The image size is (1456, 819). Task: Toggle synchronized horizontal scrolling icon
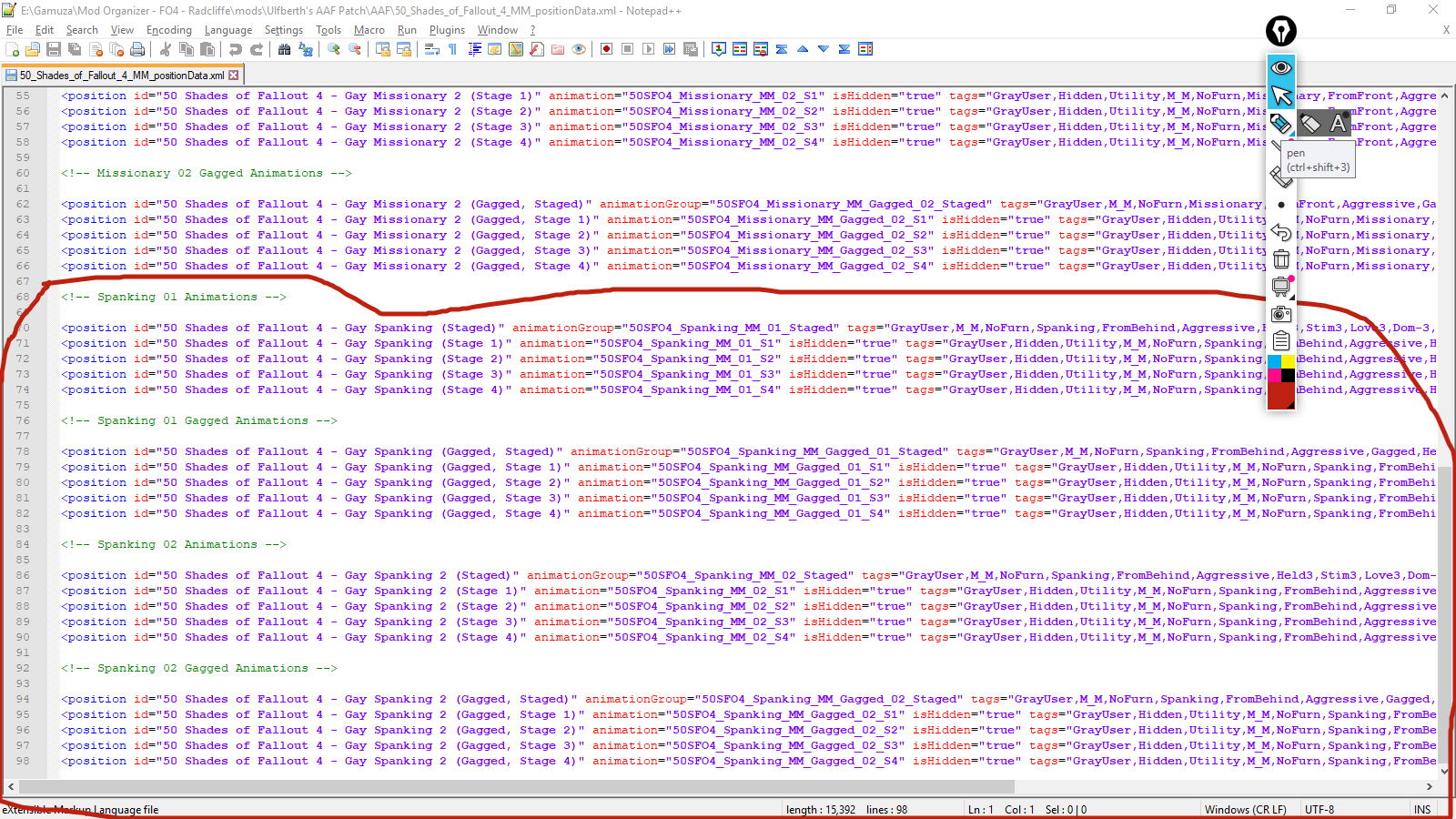coord(404,49)
